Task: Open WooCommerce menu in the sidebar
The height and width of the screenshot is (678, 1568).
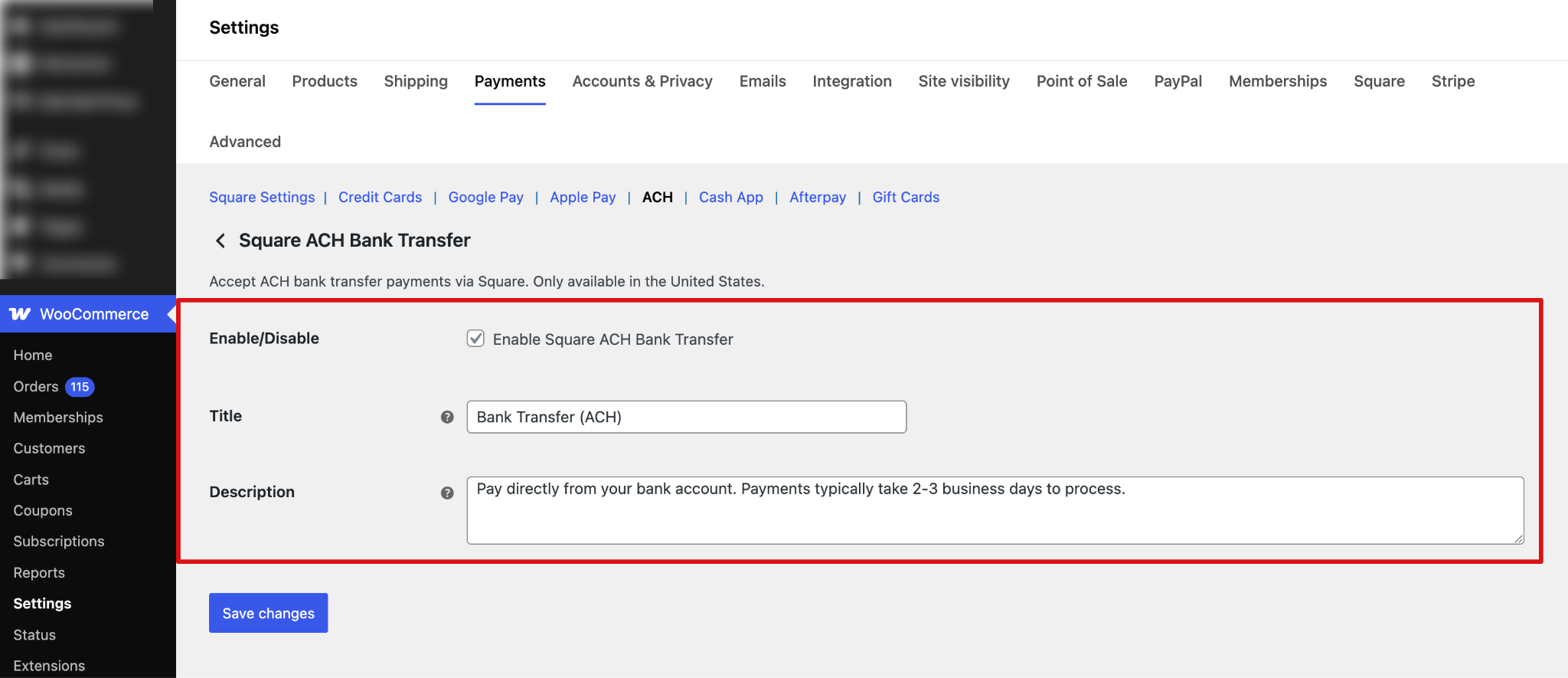Action: point(88,314)
